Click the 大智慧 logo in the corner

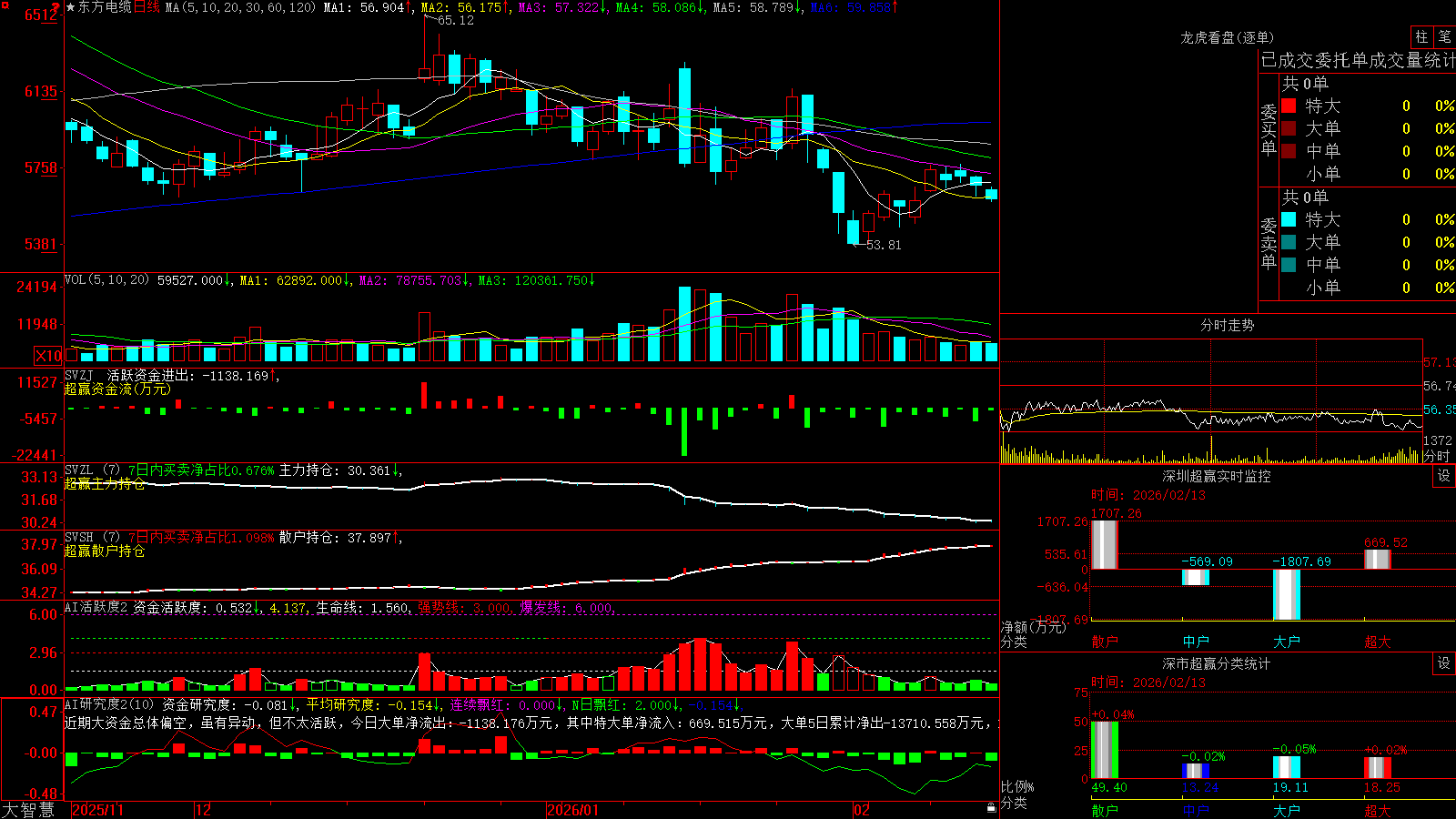[x=28, y=810]
